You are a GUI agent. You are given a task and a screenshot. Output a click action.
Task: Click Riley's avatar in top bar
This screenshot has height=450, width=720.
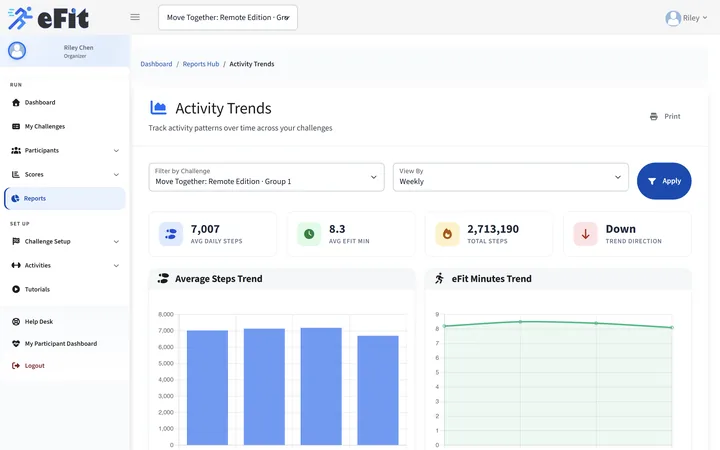(673, 18)
